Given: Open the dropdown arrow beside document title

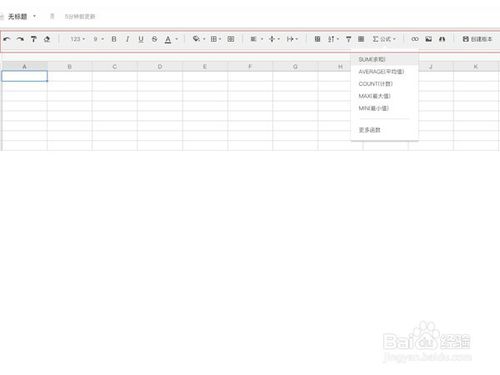Looking at the screenshot, I should (34, 16).
